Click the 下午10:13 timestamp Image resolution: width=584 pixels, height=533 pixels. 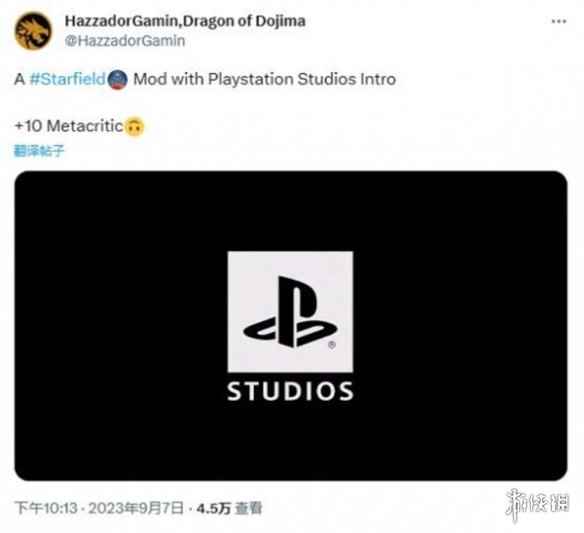[x=46, y=508]
